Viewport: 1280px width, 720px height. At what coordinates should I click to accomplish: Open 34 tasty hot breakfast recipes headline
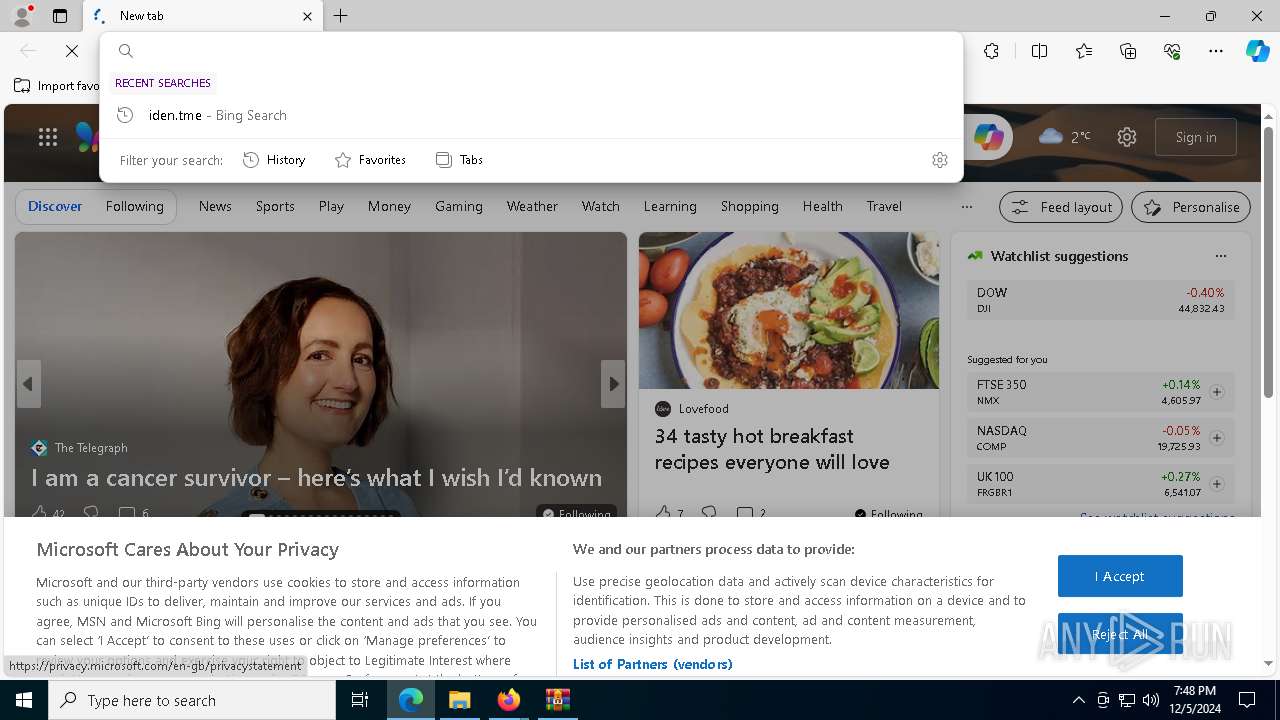[772, 449]
